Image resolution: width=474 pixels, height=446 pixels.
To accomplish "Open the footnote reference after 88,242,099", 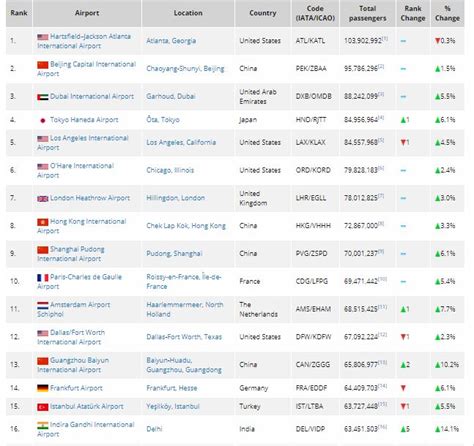I will 381,94.
